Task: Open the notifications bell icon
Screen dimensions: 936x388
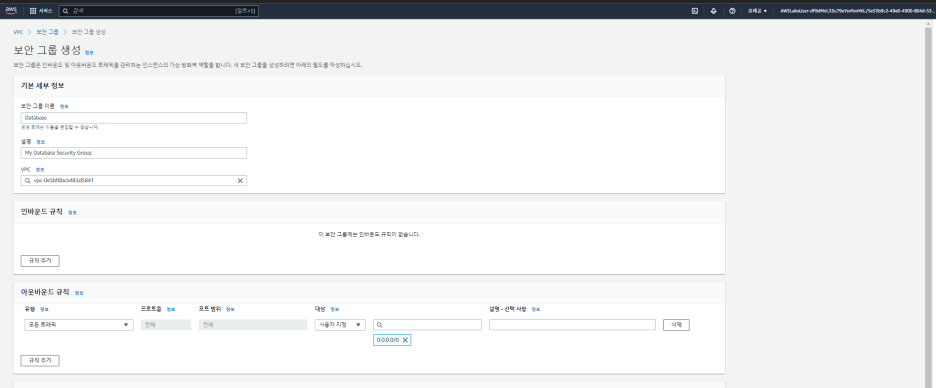Action: point(713,11)
